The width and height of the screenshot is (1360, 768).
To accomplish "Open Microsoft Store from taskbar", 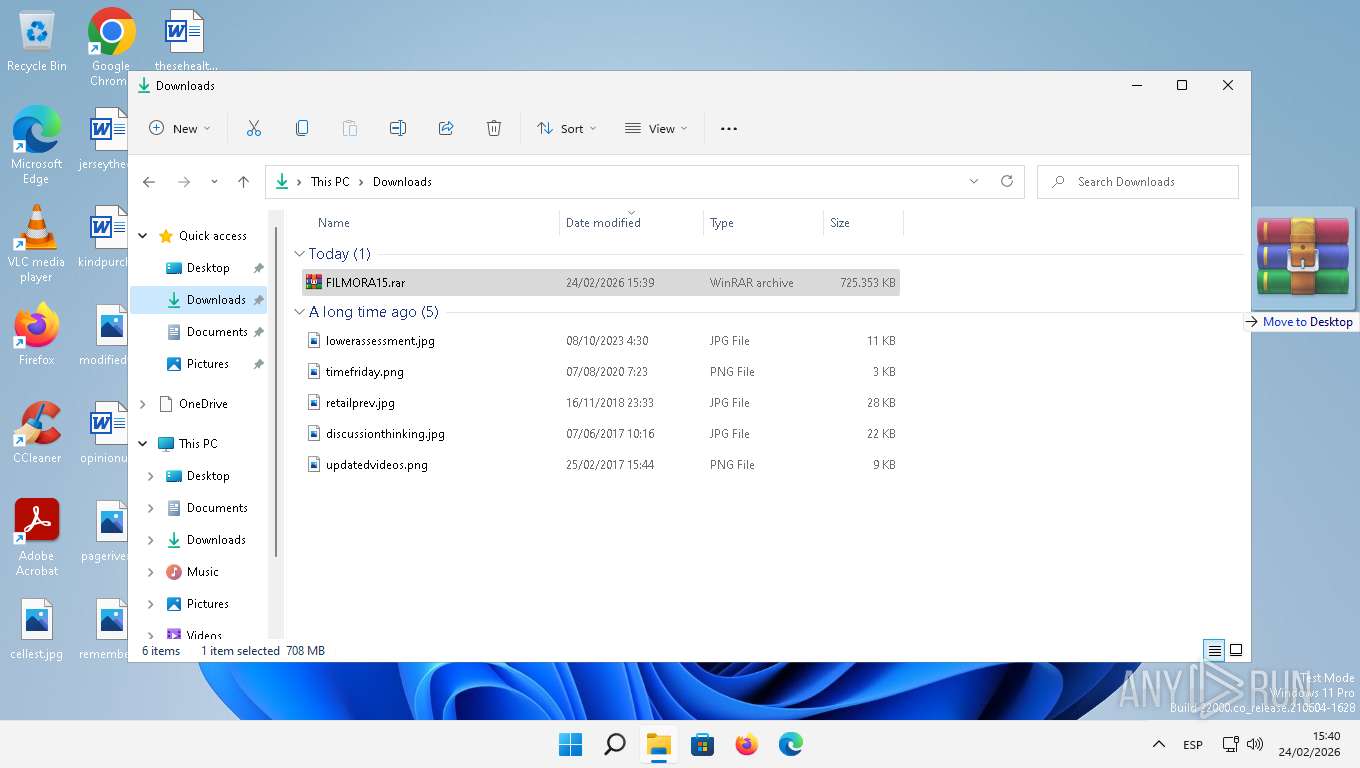I will tap(703, 744).
